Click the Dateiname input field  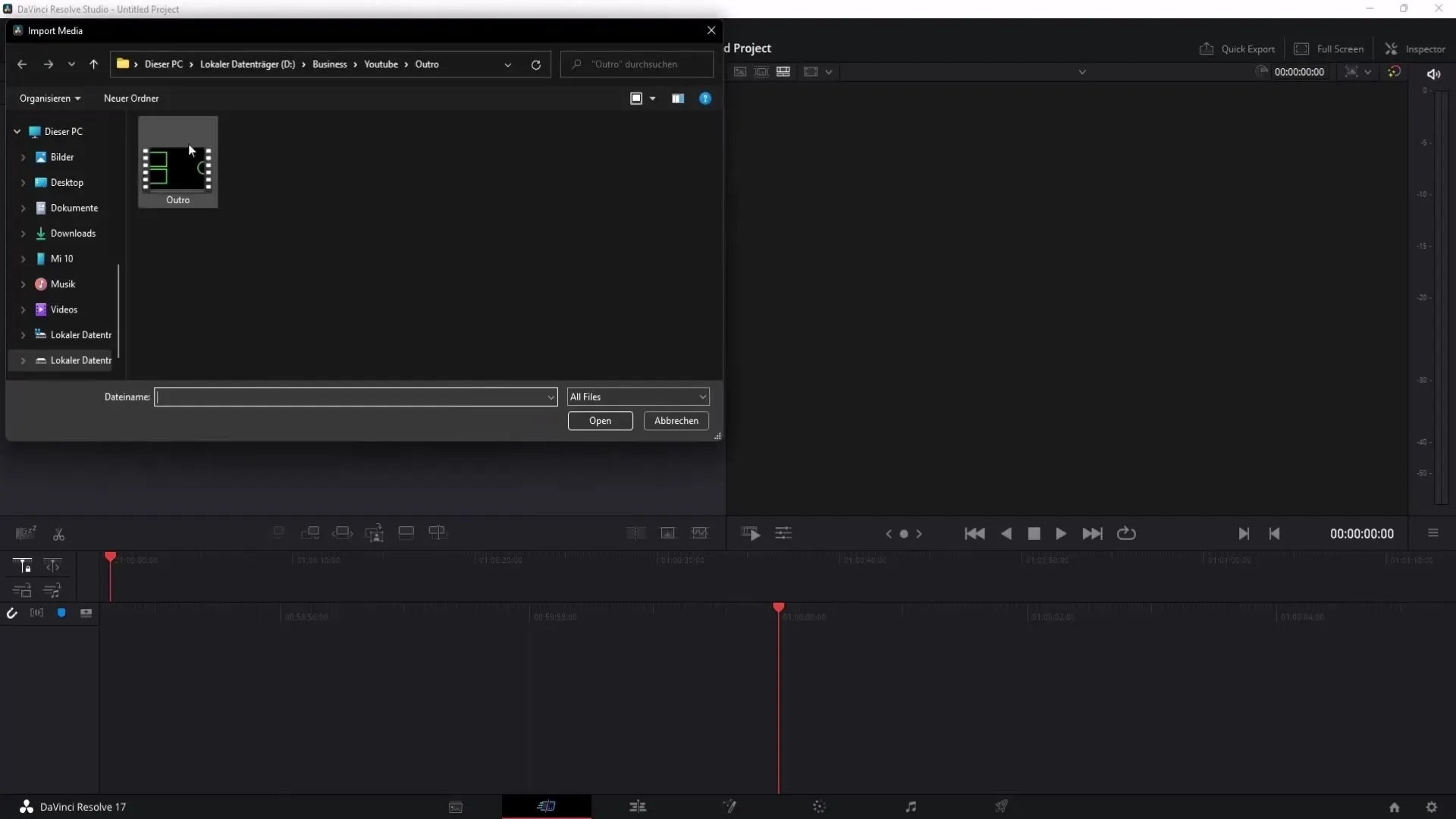tap(355, 396)
